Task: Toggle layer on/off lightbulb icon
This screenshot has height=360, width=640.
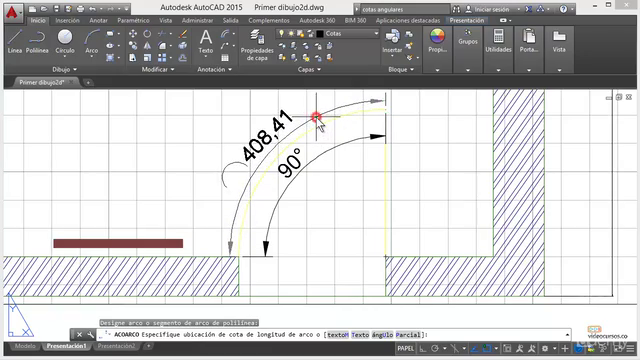Action: [x=281, y=33]
